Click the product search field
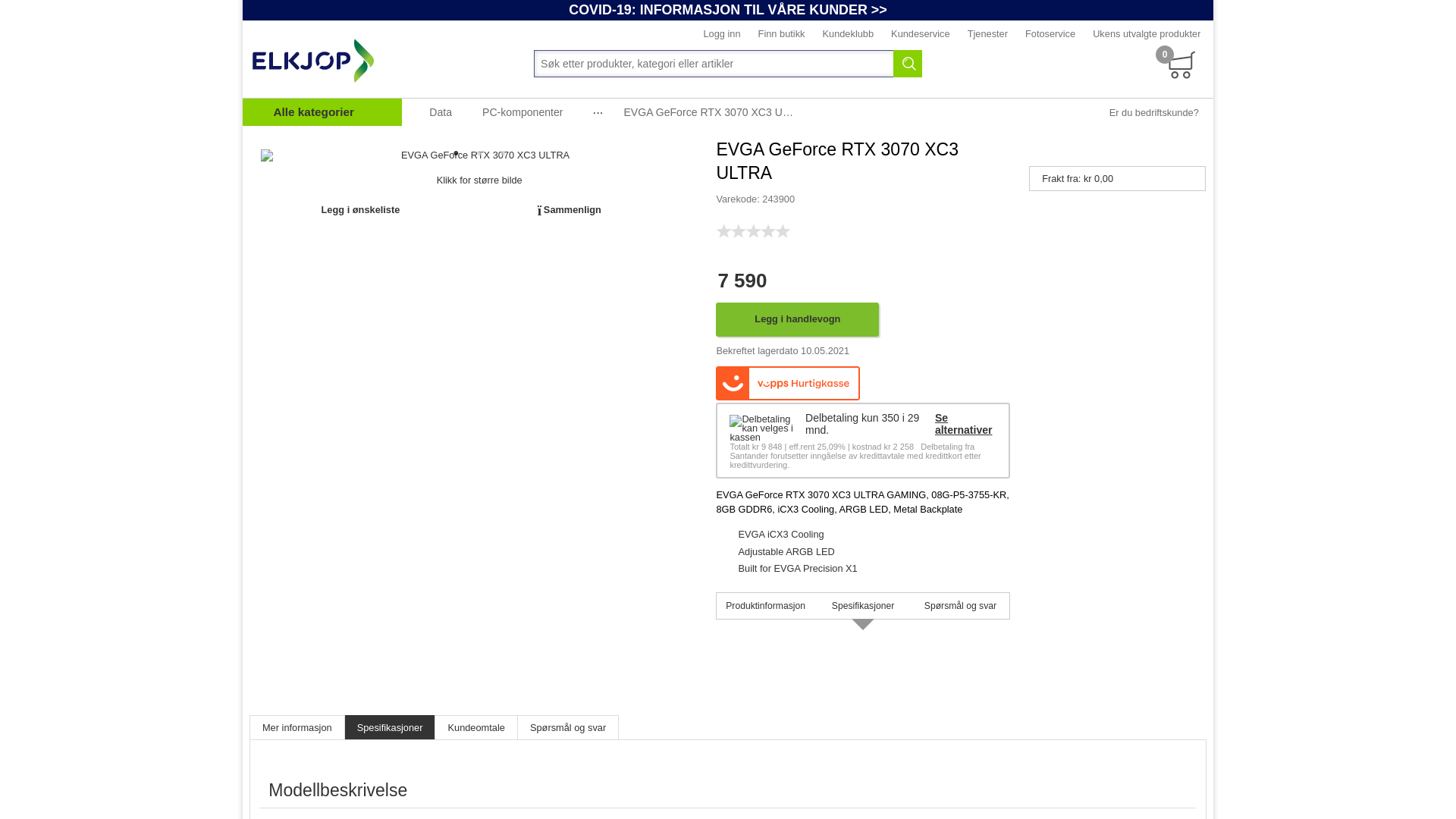Image resolution: width=1456 pixels, height=819 pixels. [x=714, y=64]
